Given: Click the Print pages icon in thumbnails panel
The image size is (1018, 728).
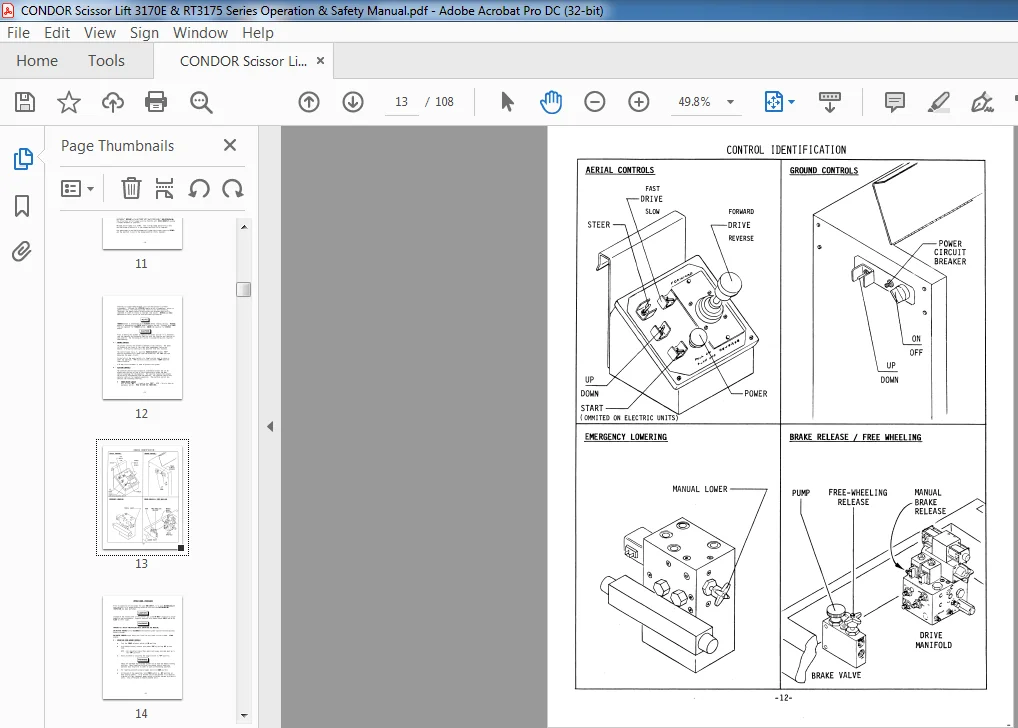Looking at the screenshot, I should pos(164,188).
